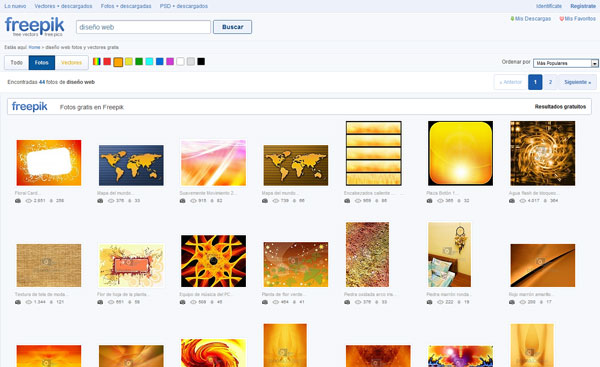Open the golden swirl Agua flash thumbnail

point(543,153)
